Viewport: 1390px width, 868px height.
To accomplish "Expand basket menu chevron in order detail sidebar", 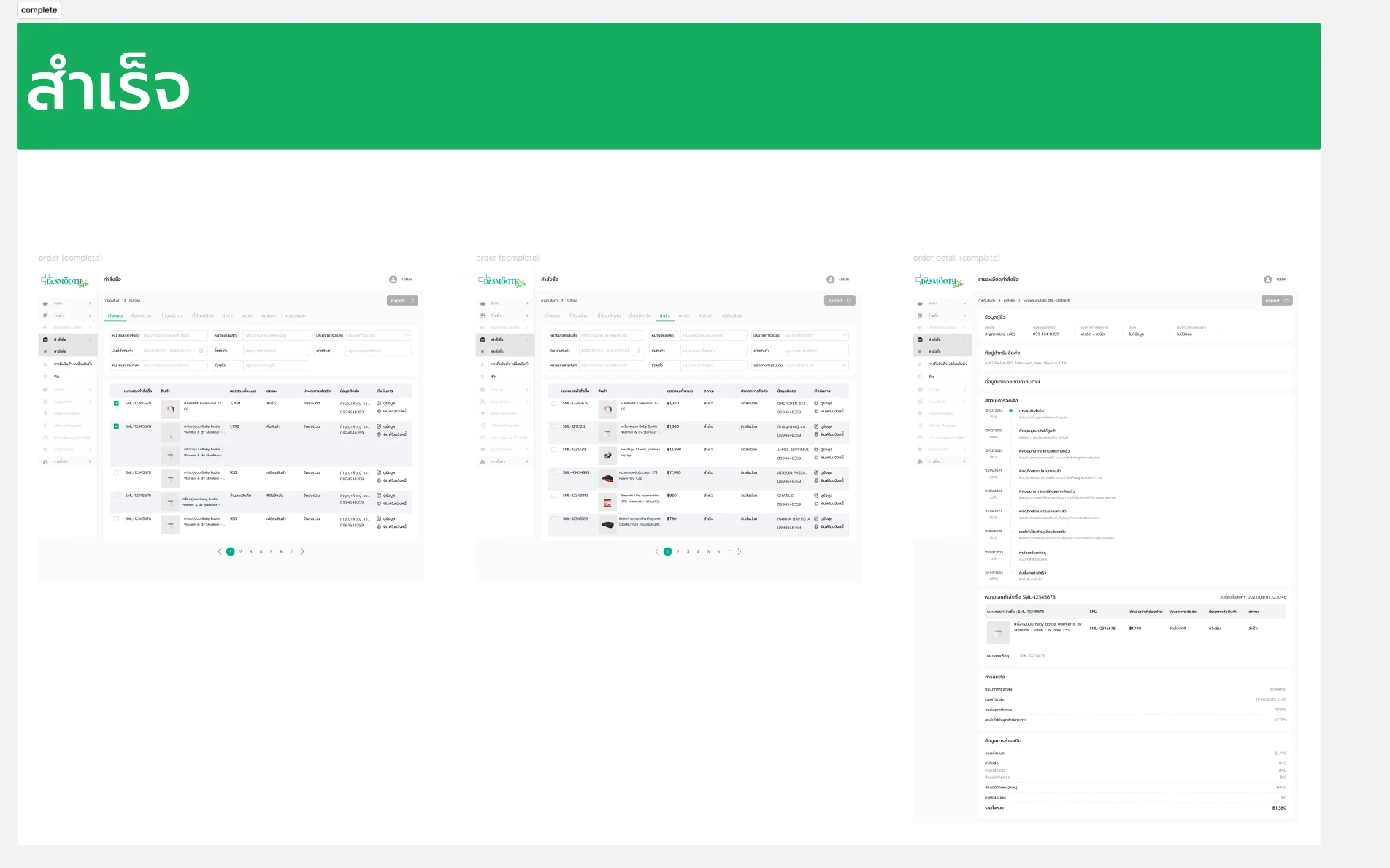I will click(x=964, y=304).
